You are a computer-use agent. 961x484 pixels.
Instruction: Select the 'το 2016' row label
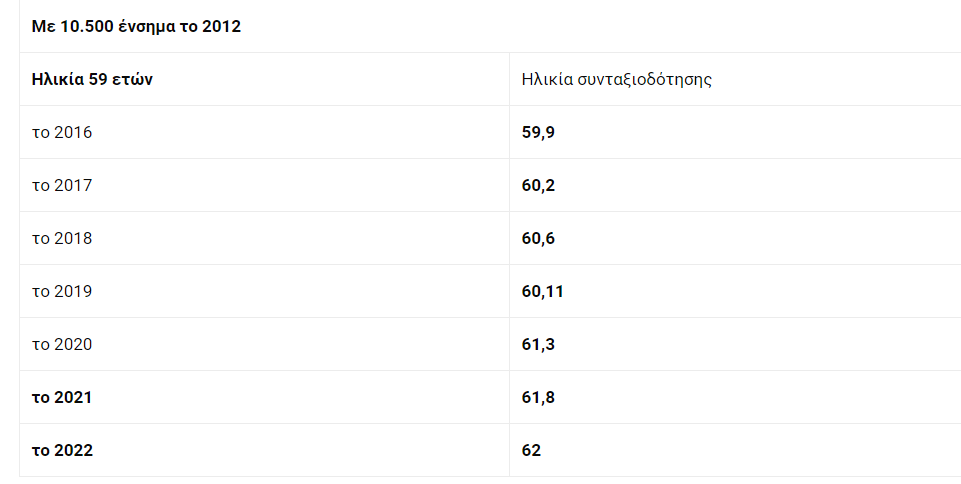(x=62, y=132)
